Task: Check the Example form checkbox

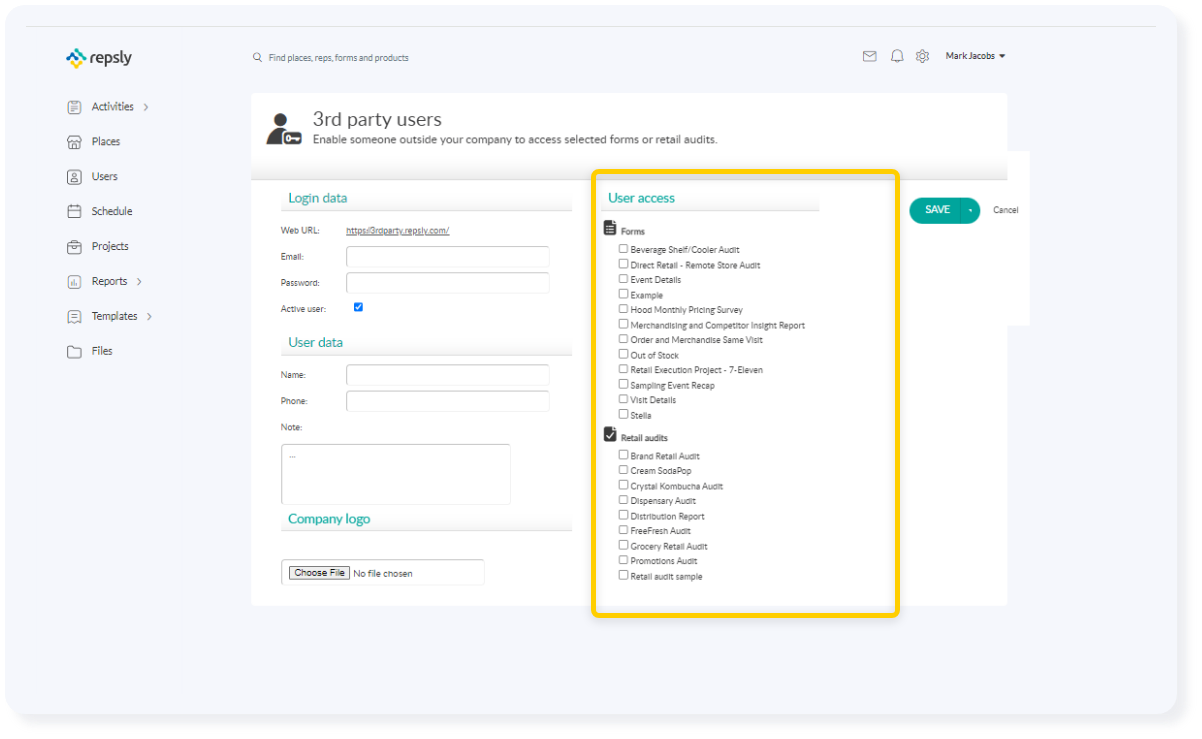Action: [624, 294]
